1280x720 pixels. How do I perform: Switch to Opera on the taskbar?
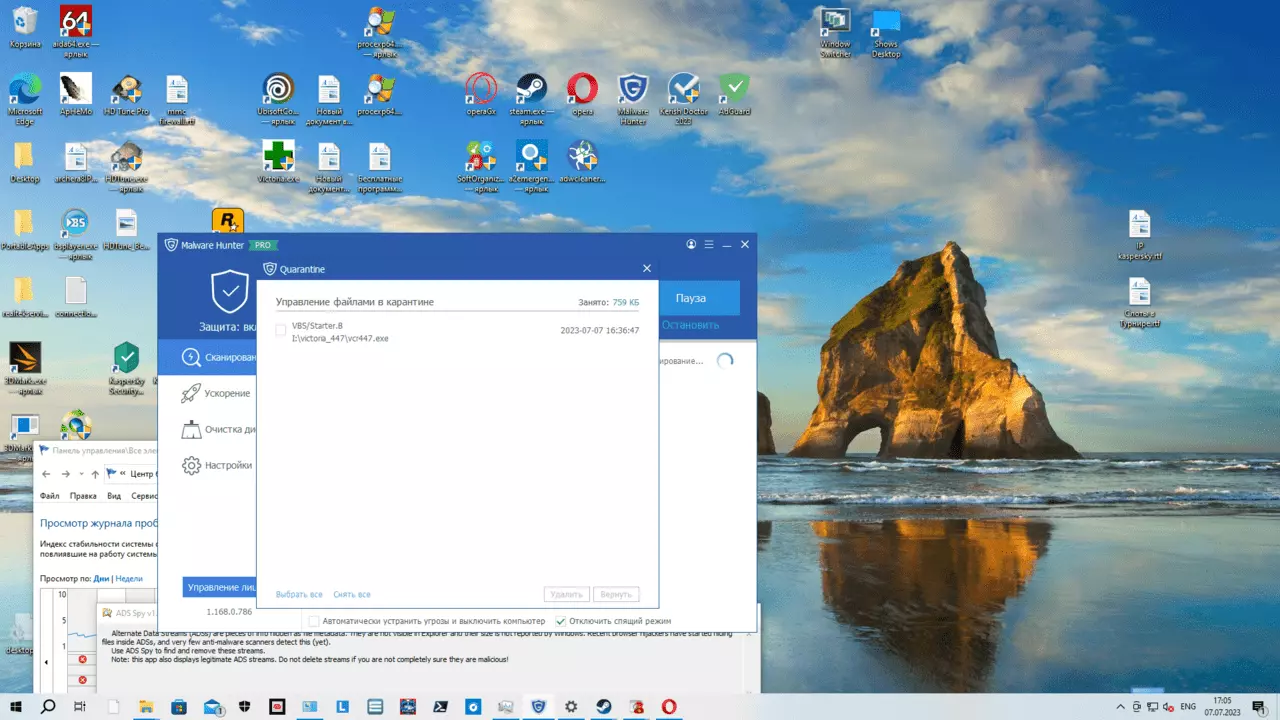668,706
